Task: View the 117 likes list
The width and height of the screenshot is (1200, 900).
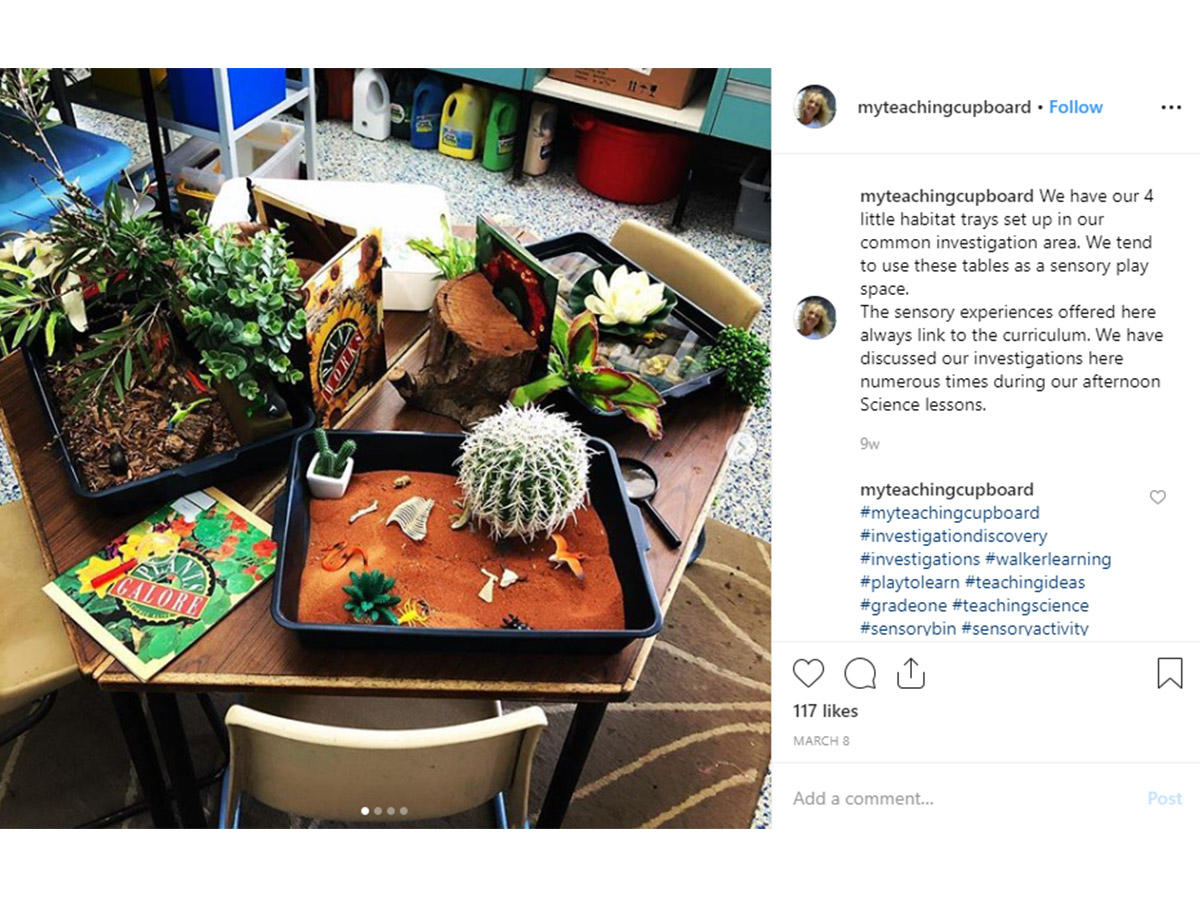Action: point(826,711)
